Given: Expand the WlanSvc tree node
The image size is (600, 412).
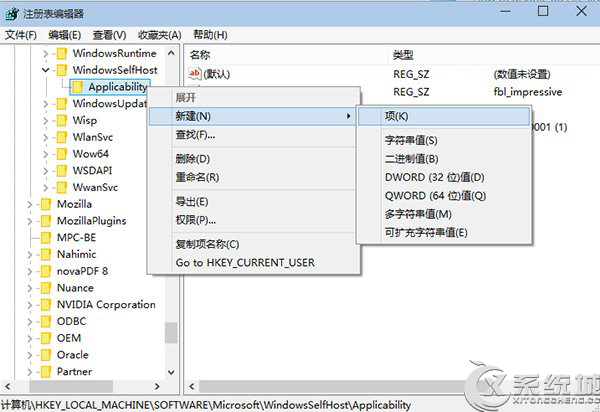Looking at the screenshot, I should pos(46,138).
